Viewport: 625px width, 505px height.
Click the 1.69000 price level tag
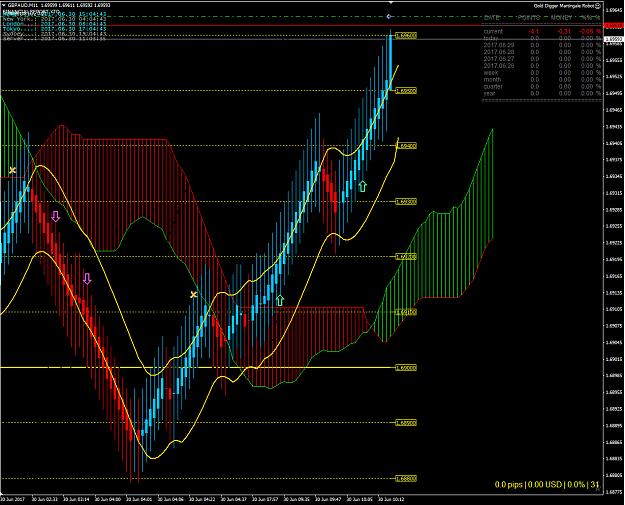406,367
